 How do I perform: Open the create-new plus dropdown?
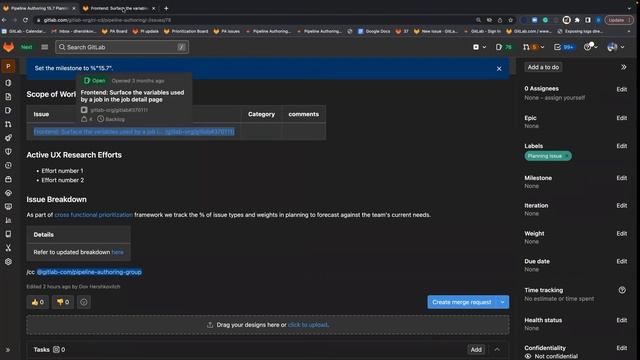[479, 47]
